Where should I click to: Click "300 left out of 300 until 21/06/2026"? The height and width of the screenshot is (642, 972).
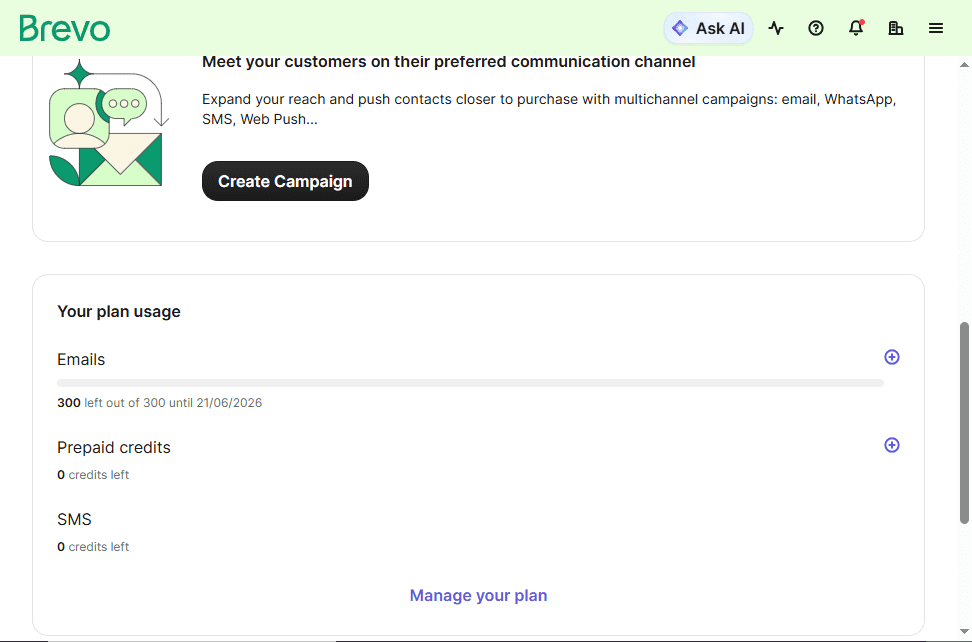coord(159,403)
